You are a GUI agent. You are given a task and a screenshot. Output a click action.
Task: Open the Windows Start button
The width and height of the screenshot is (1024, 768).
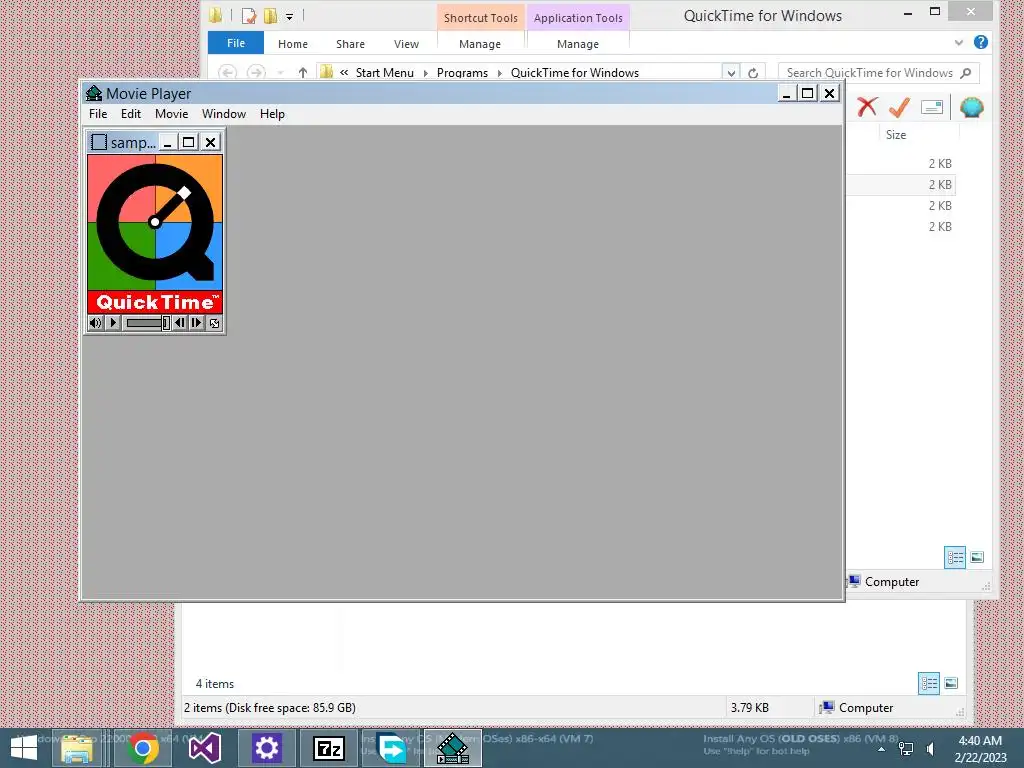pos(24,748)
